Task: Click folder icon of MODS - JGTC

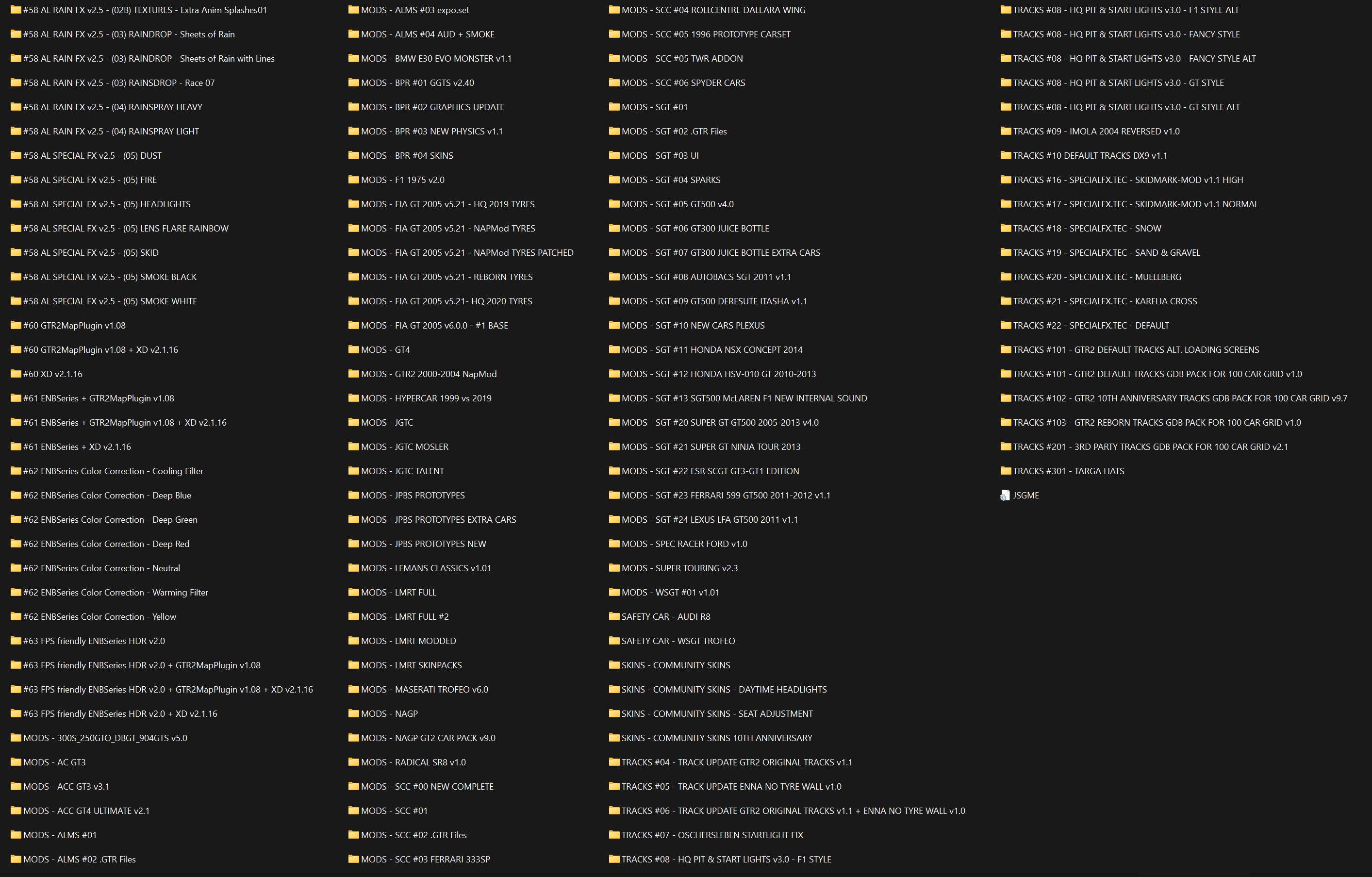Action: tap(353, 422)
